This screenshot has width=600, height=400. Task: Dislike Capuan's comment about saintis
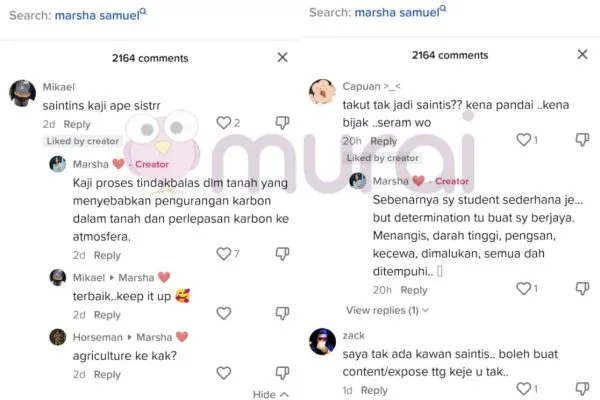point(582,140)
